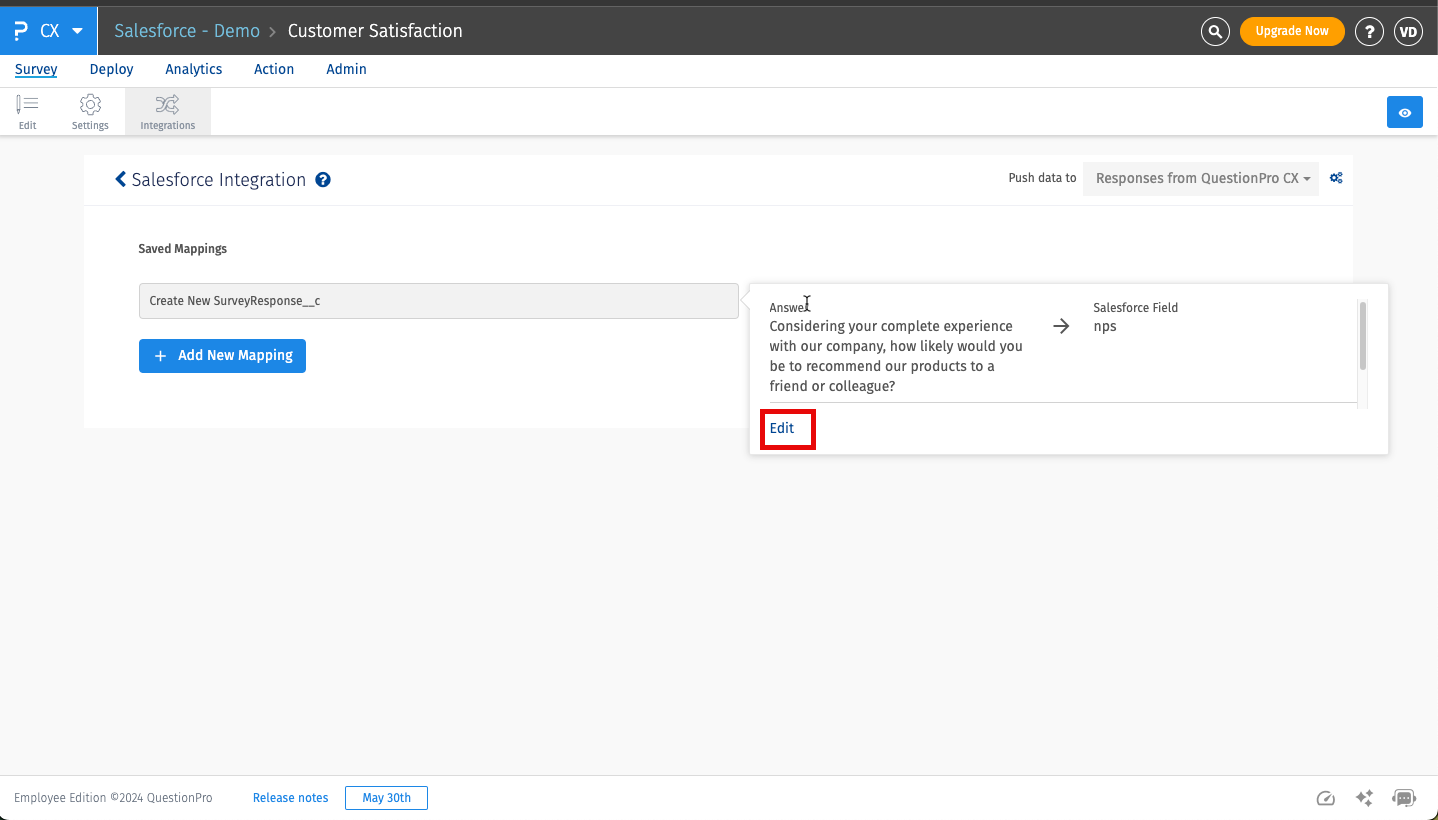This screenshot has width=1438, height=820.
Task: Click the Upgrade Now button
Action: click(x=1291, y=31)
